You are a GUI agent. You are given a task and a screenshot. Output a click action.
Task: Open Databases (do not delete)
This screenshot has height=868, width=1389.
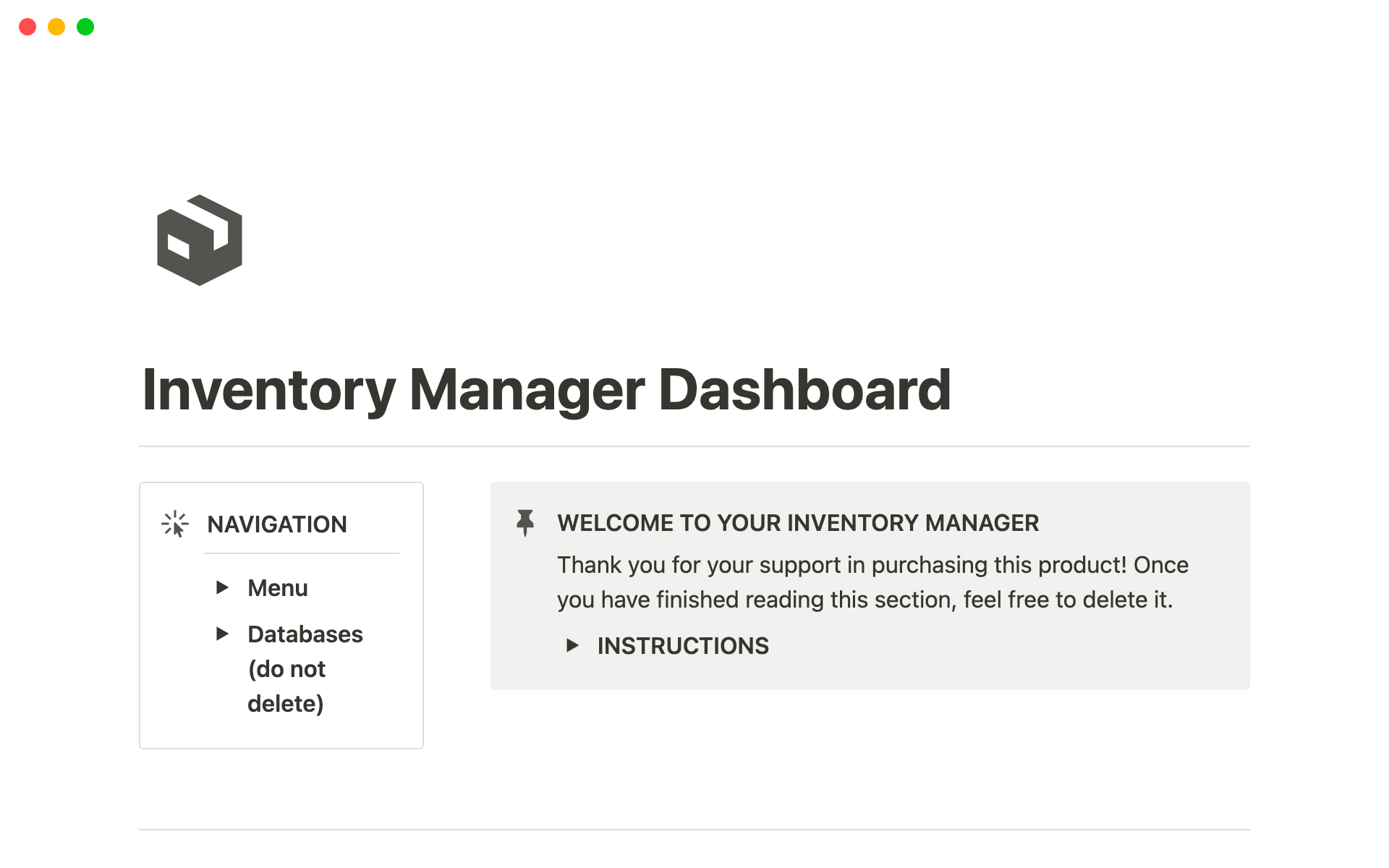click(305, 634)
